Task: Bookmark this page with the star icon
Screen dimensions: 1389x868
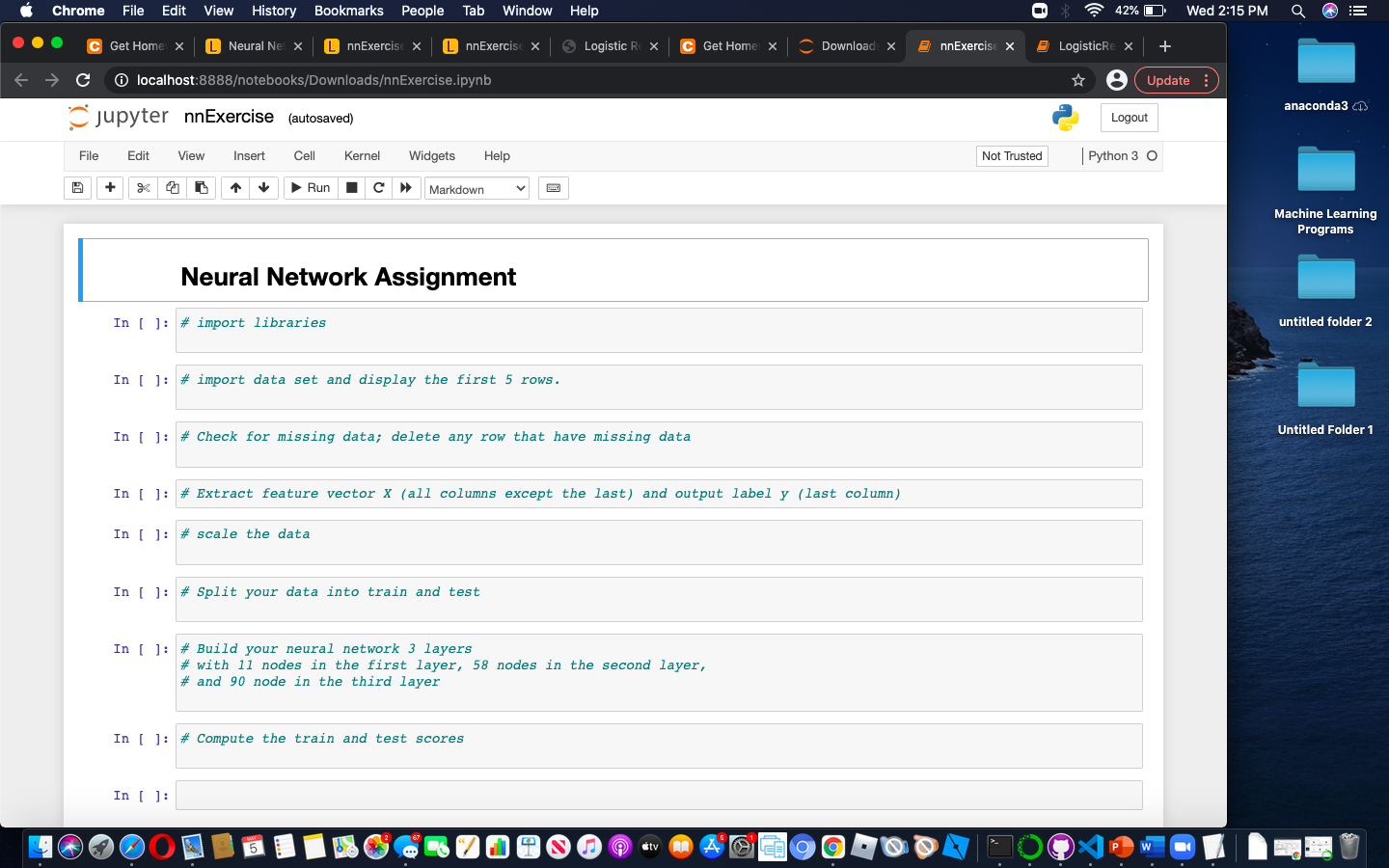Action: [x=1077, y=80]
